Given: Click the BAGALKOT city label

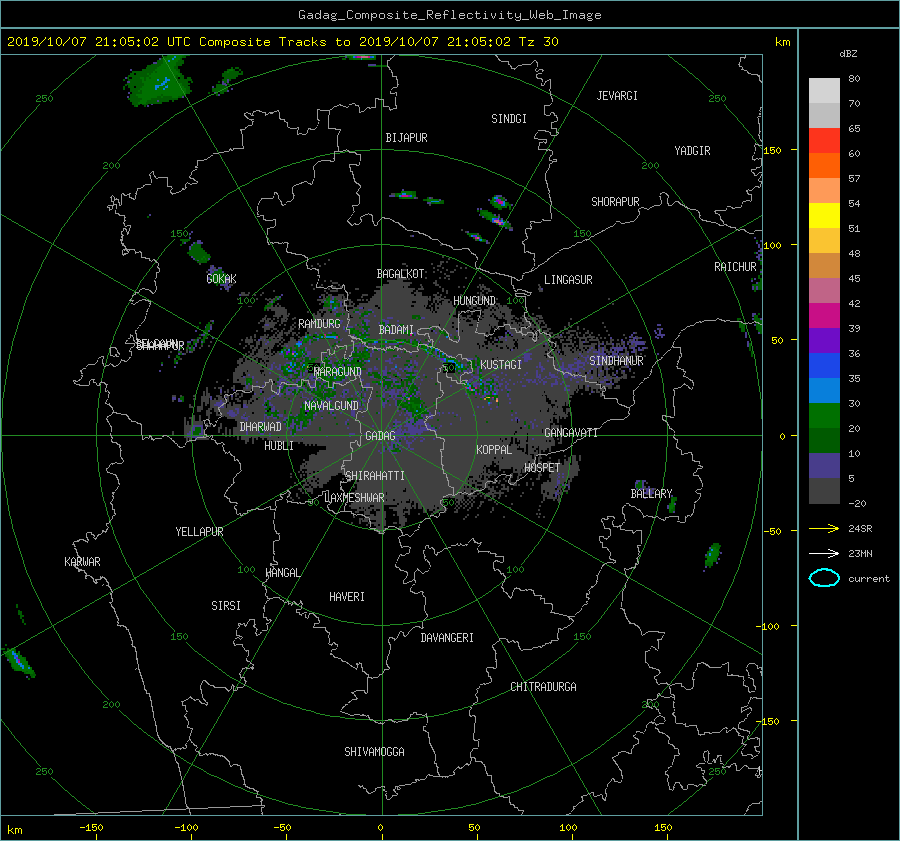Looking at the screenshot, I should click(x=401, y=274).
